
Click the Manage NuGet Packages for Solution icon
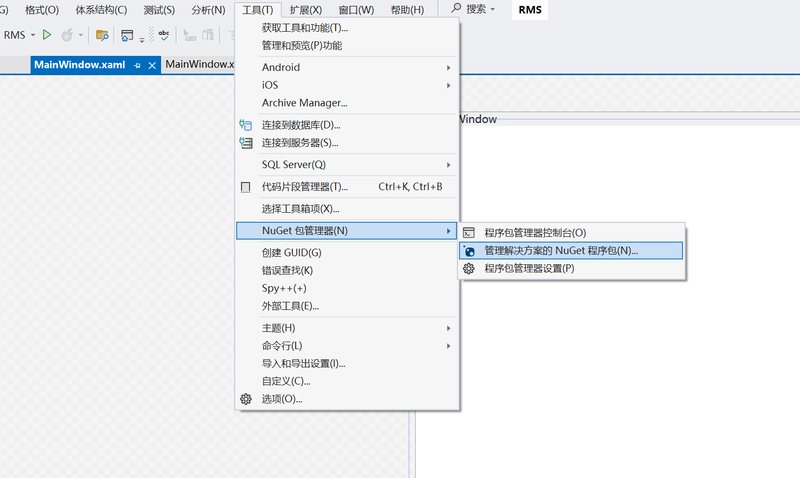click(468, 251)
